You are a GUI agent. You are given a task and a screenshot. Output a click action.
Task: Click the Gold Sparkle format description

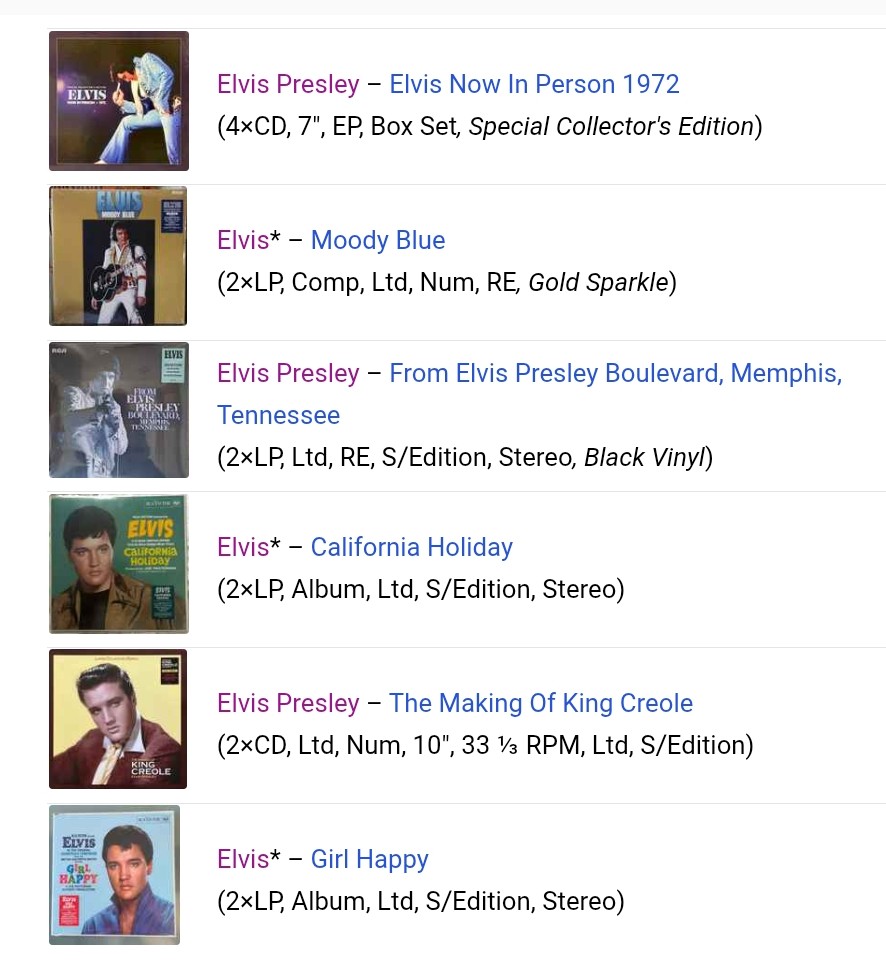click(598, 283)
